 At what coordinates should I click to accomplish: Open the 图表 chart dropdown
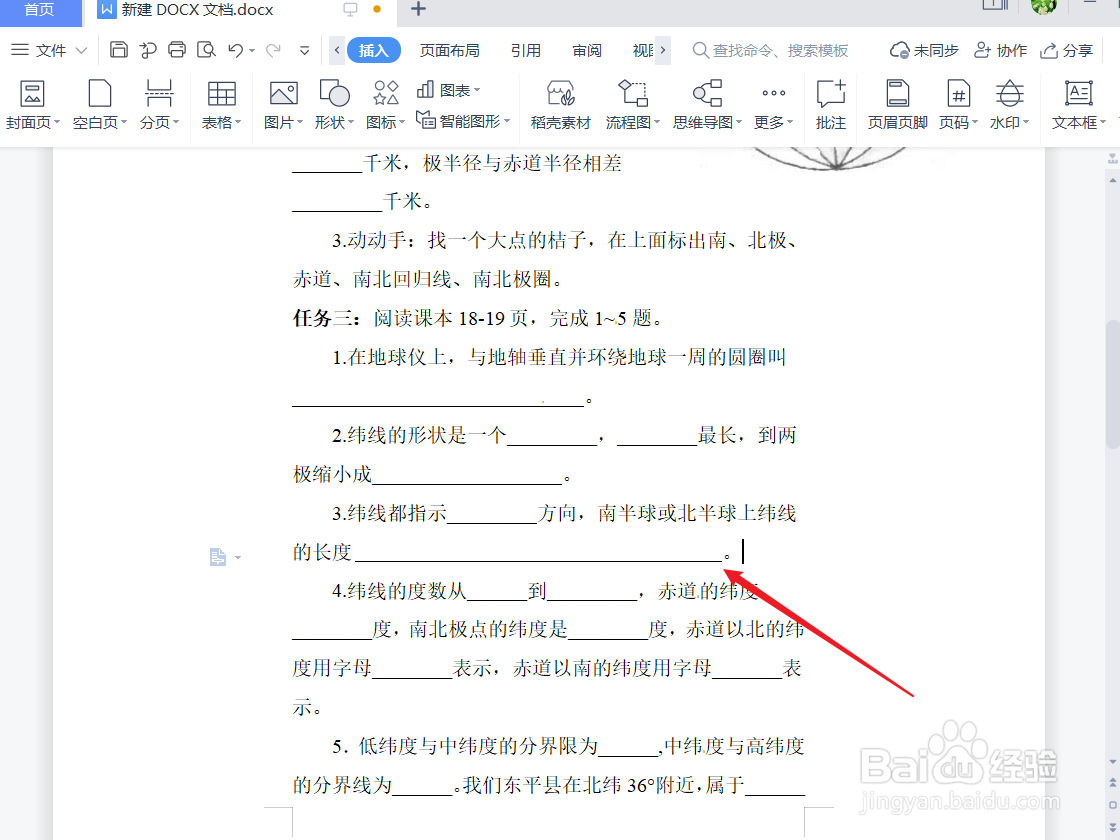pyautogui.click(x=448, y=88)
